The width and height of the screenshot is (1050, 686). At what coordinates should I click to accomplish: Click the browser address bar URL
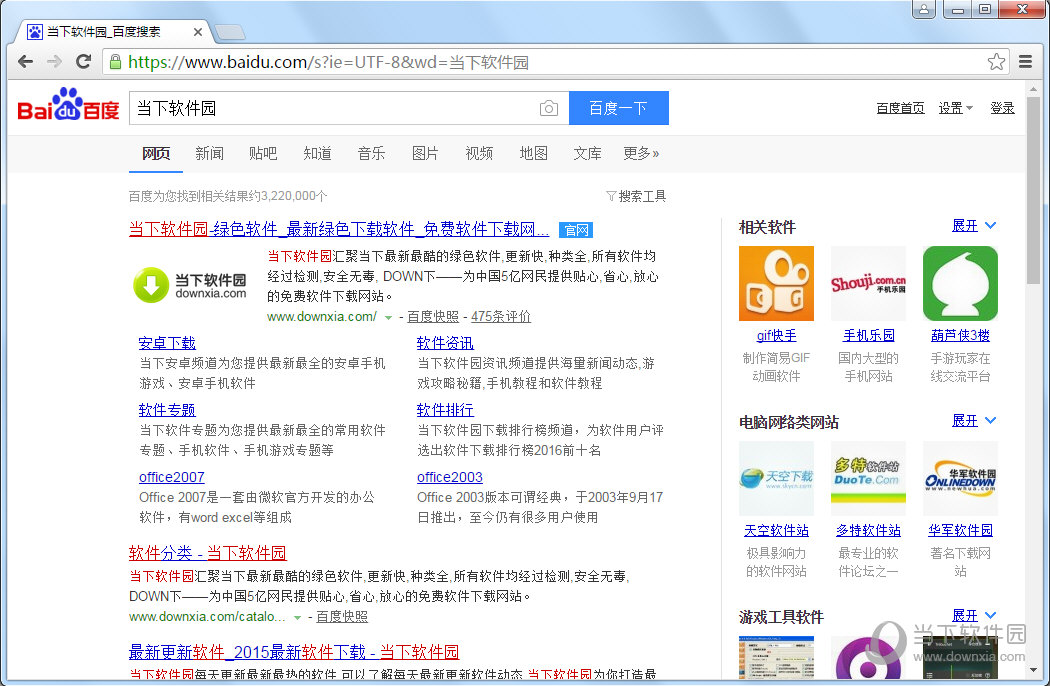(x=328, y=62)
